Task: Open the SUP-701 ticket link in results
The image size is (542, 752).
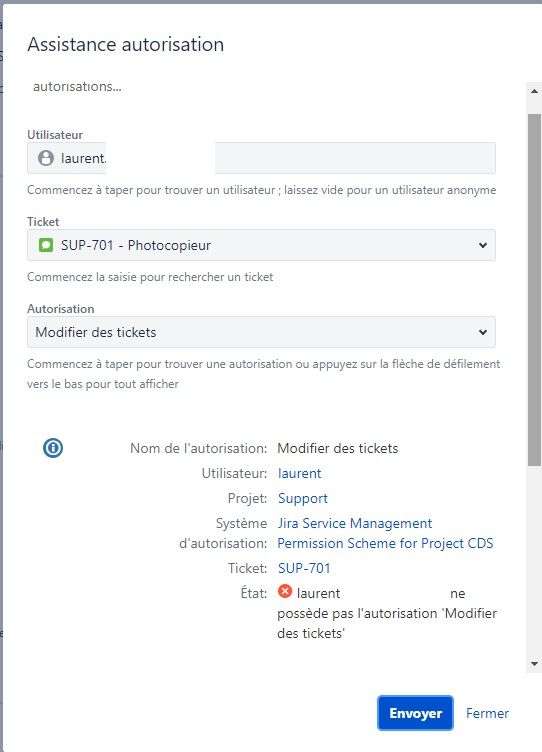Action: point(304,568)
